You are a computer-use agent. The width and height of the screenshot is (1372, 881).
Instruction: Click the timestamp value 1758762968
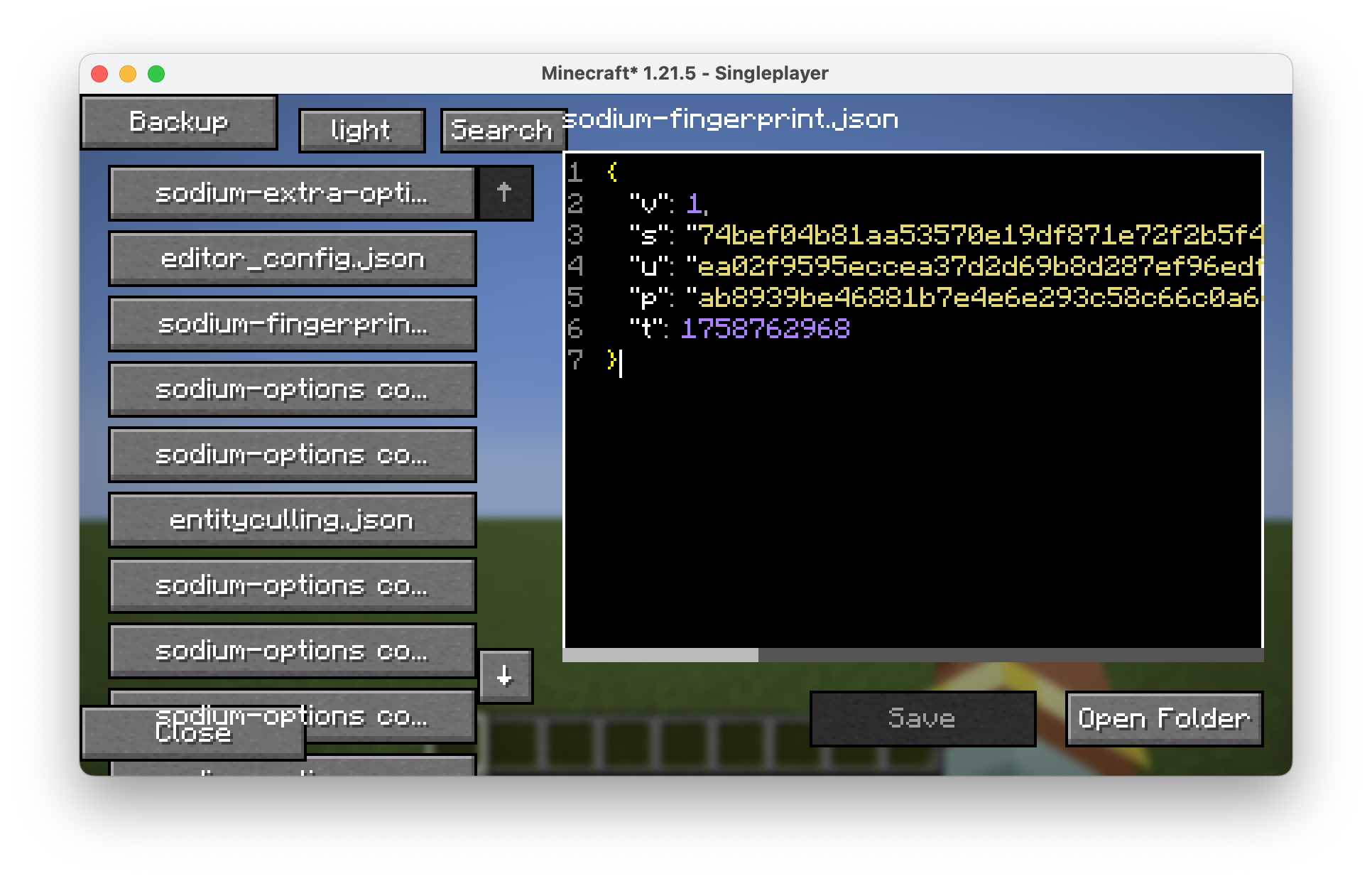pos(765,328)
